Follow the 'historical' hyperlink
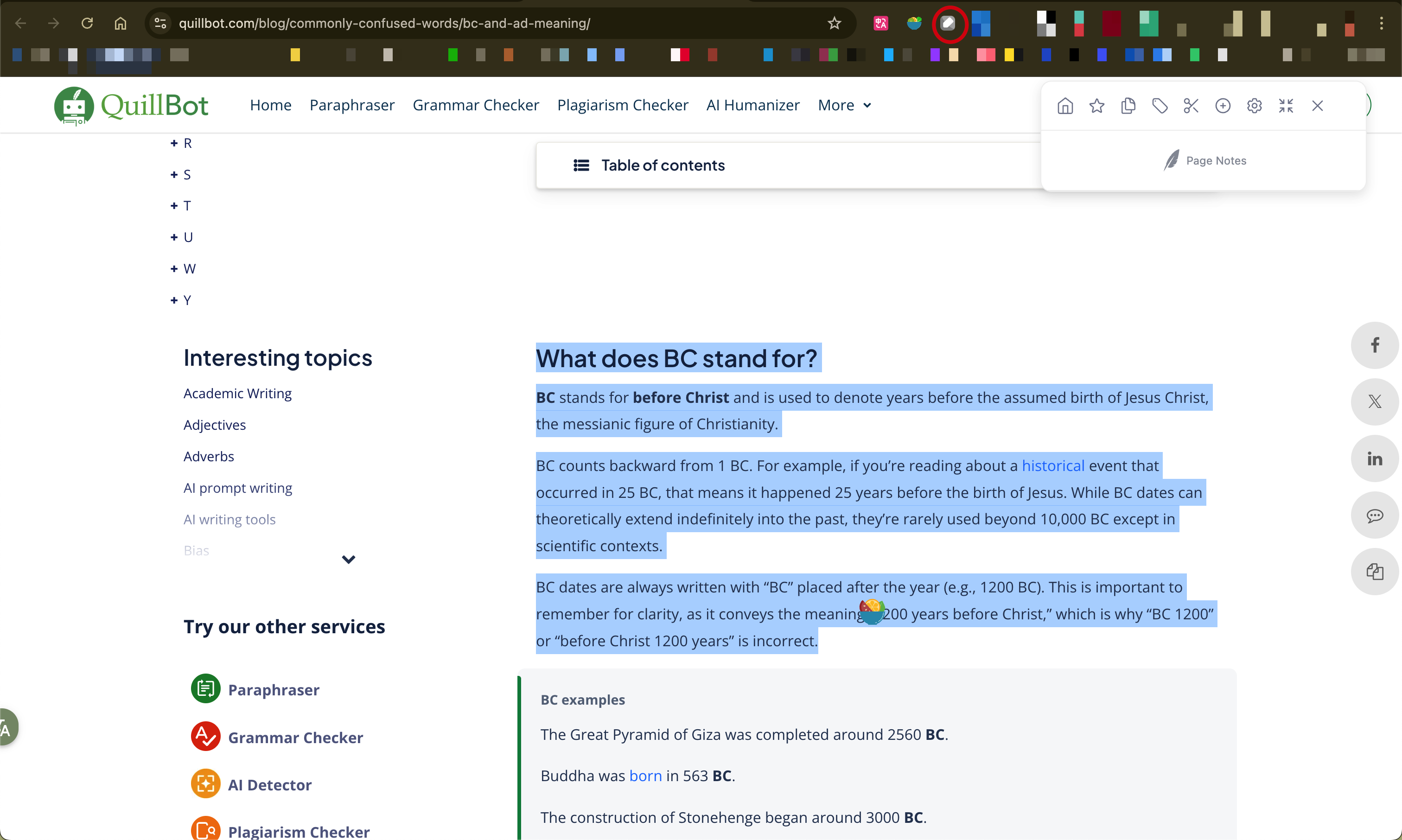Screen dimensions: 1402x840 click(1053, 465)
